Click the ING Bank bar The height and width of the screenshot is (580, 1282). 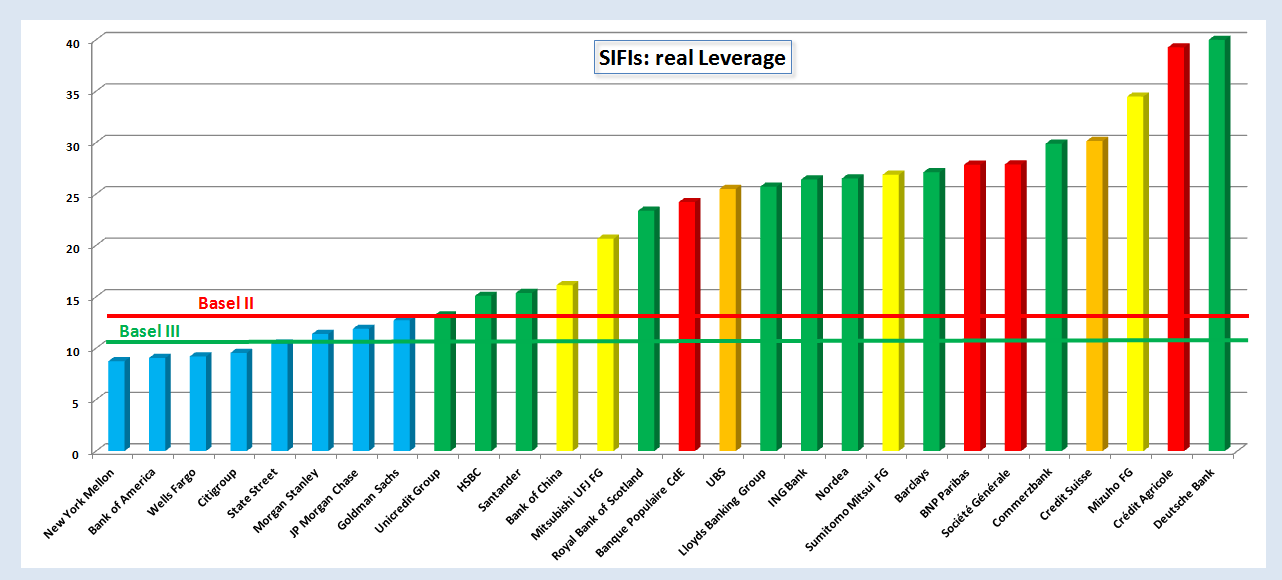click(x=811, y=313)
